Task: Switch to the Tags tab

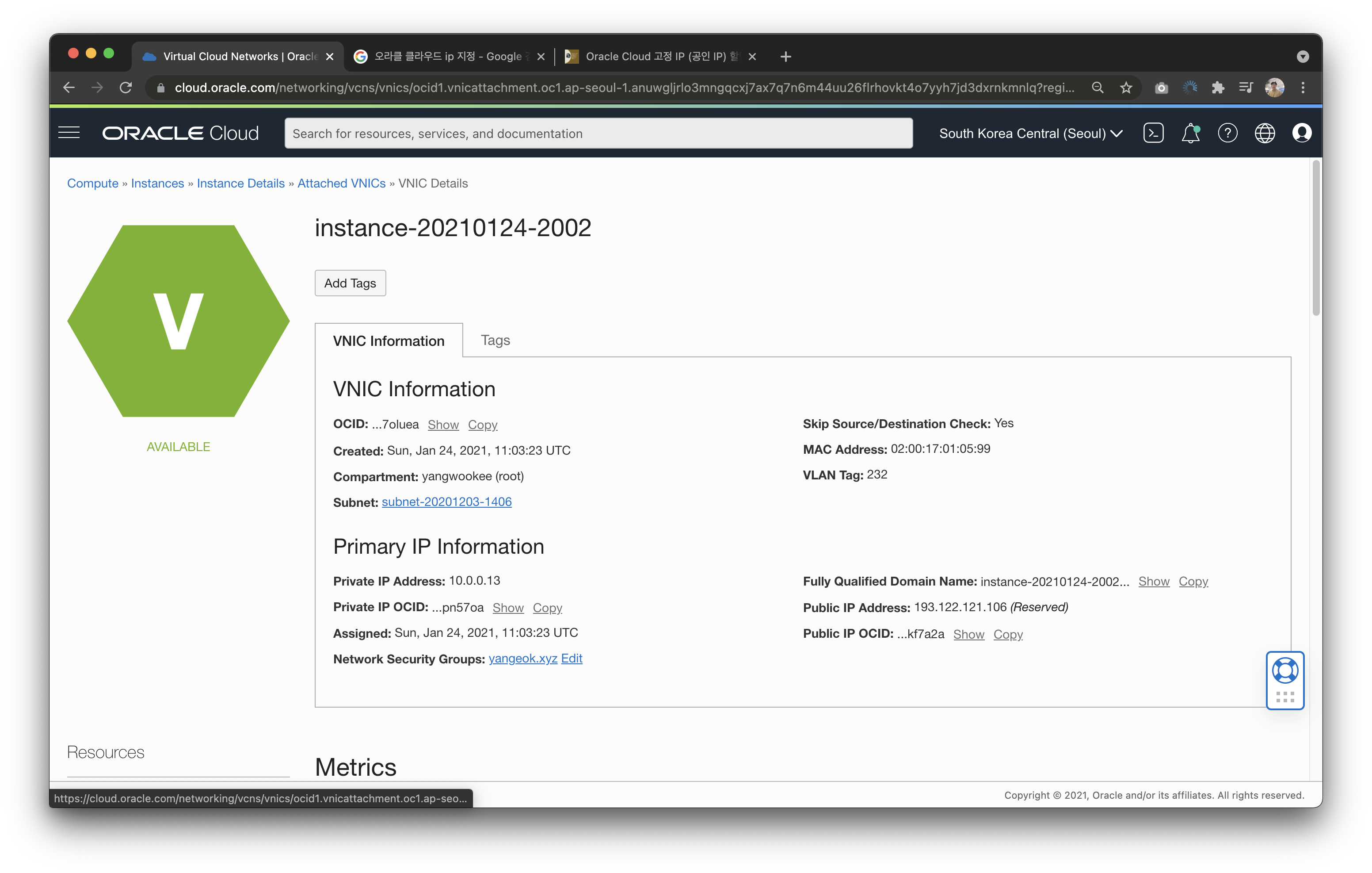Action: [x=495, y=340]
